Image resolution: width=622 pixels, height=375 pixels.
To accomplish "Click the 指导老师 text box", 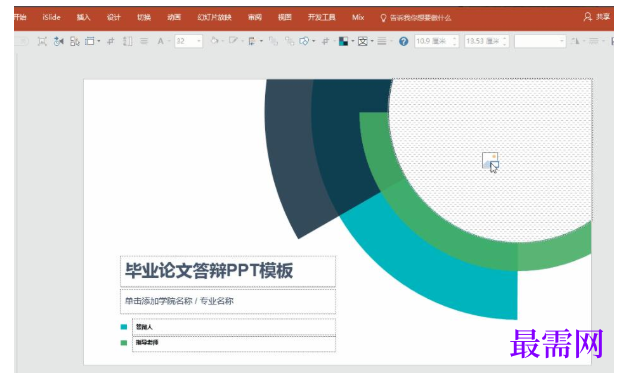I will point(234,344).
